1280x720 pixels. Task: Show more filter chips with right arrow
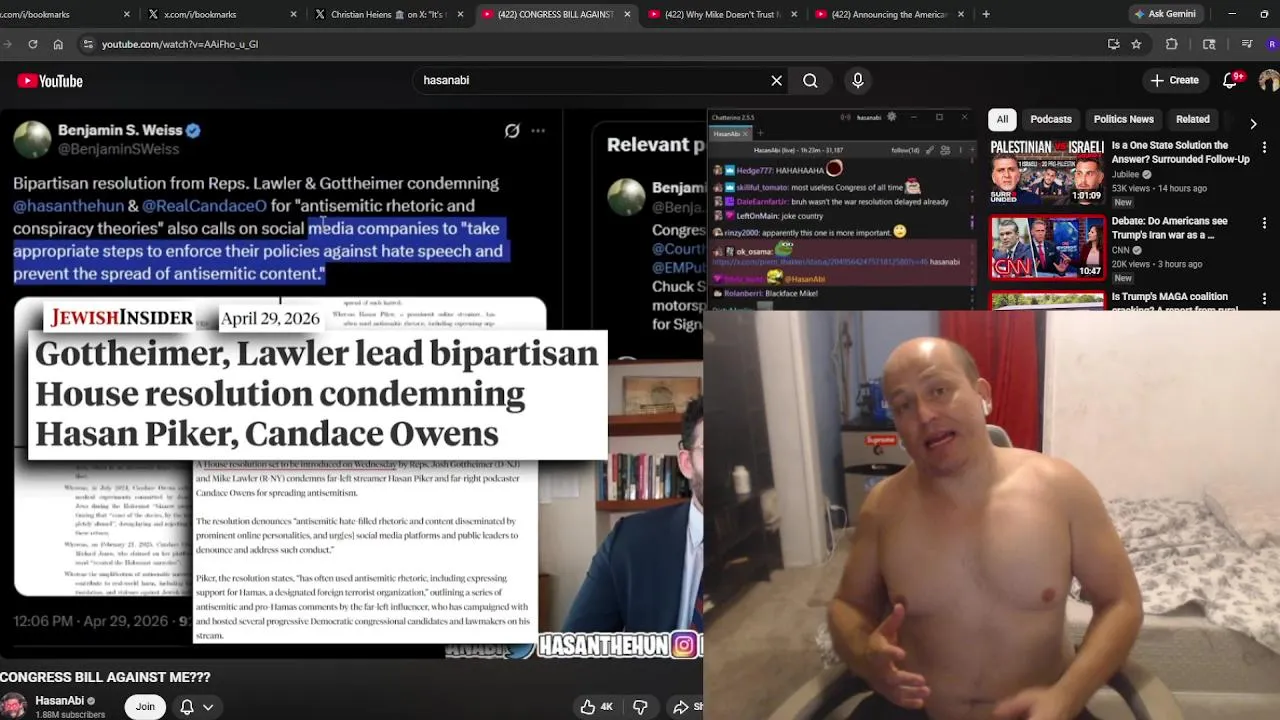(x=1253, y=123)
